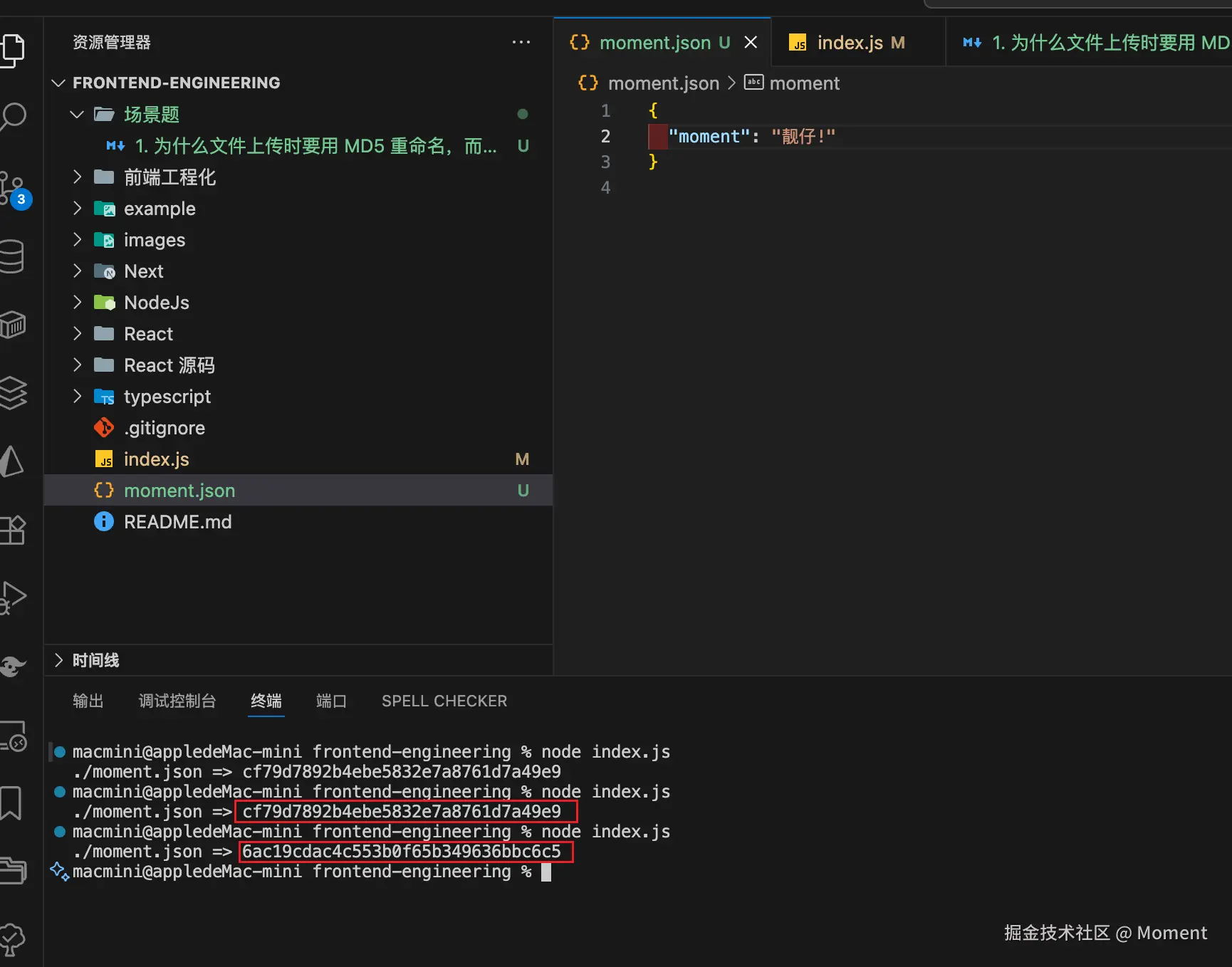Expand the React 源码 folder
Viewport: 1232px width, 967px height.
coord(77,365)
